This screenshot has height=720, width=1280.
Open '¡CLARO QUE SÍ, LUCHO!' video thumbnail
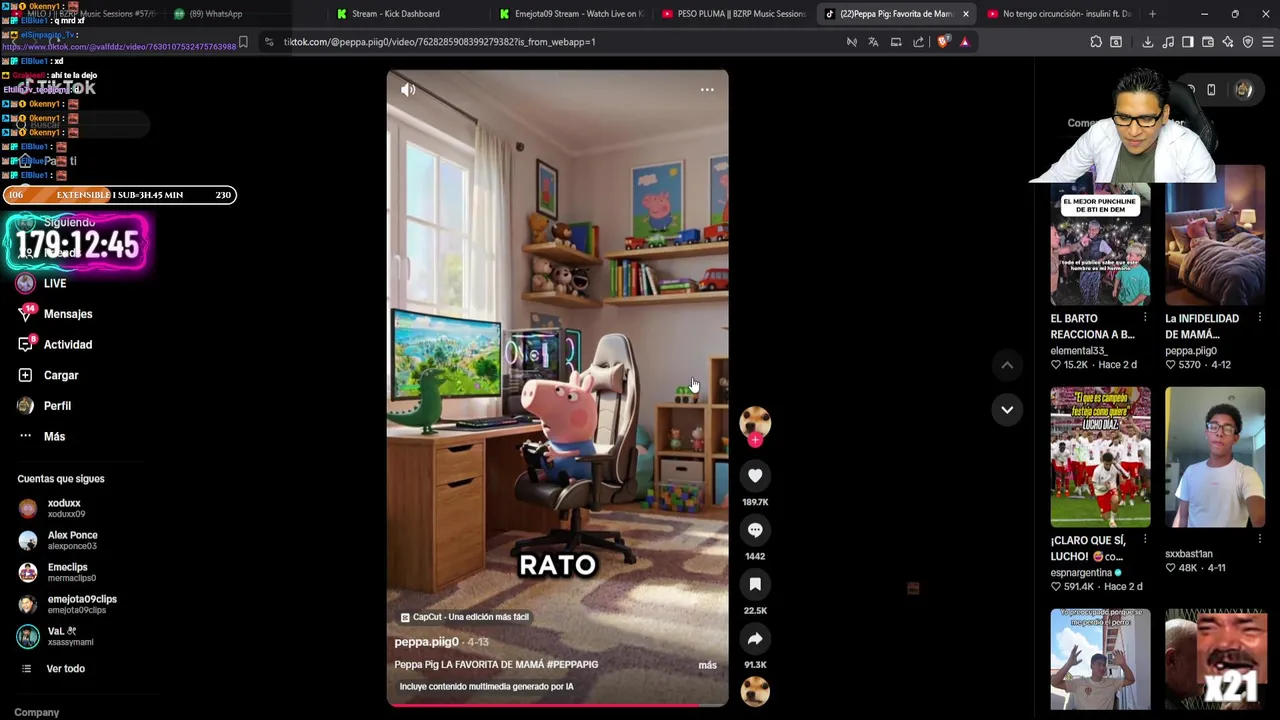tap(1100, 457)
